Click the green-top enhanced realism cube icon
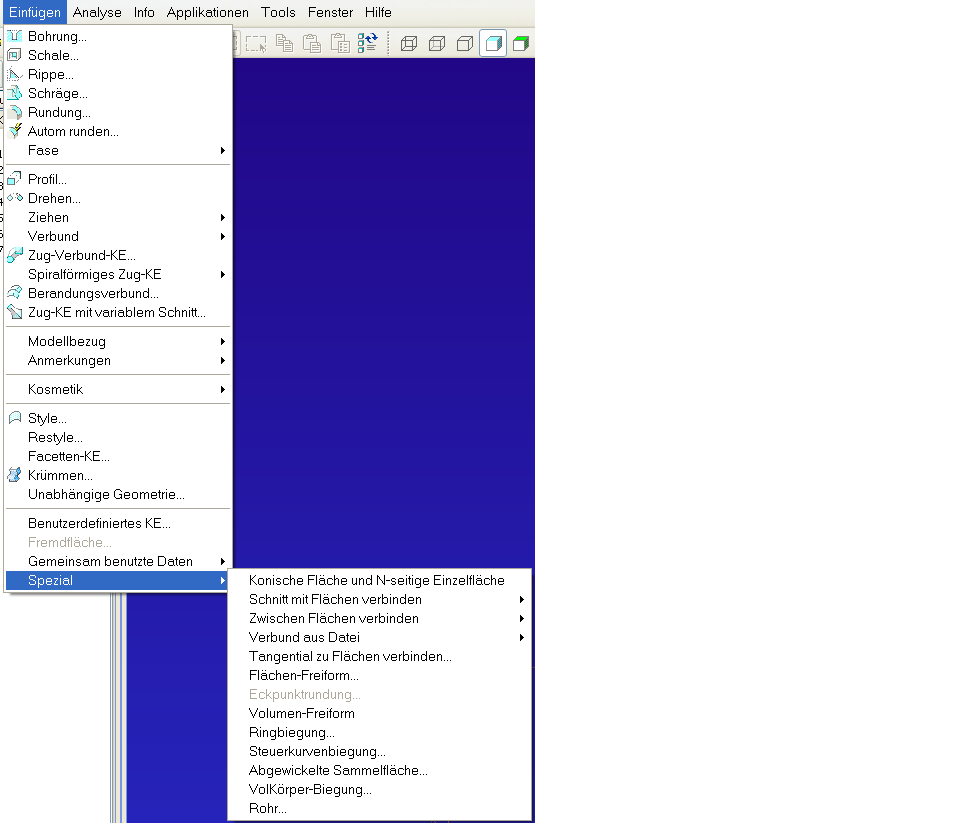 [x=521, y=43]
